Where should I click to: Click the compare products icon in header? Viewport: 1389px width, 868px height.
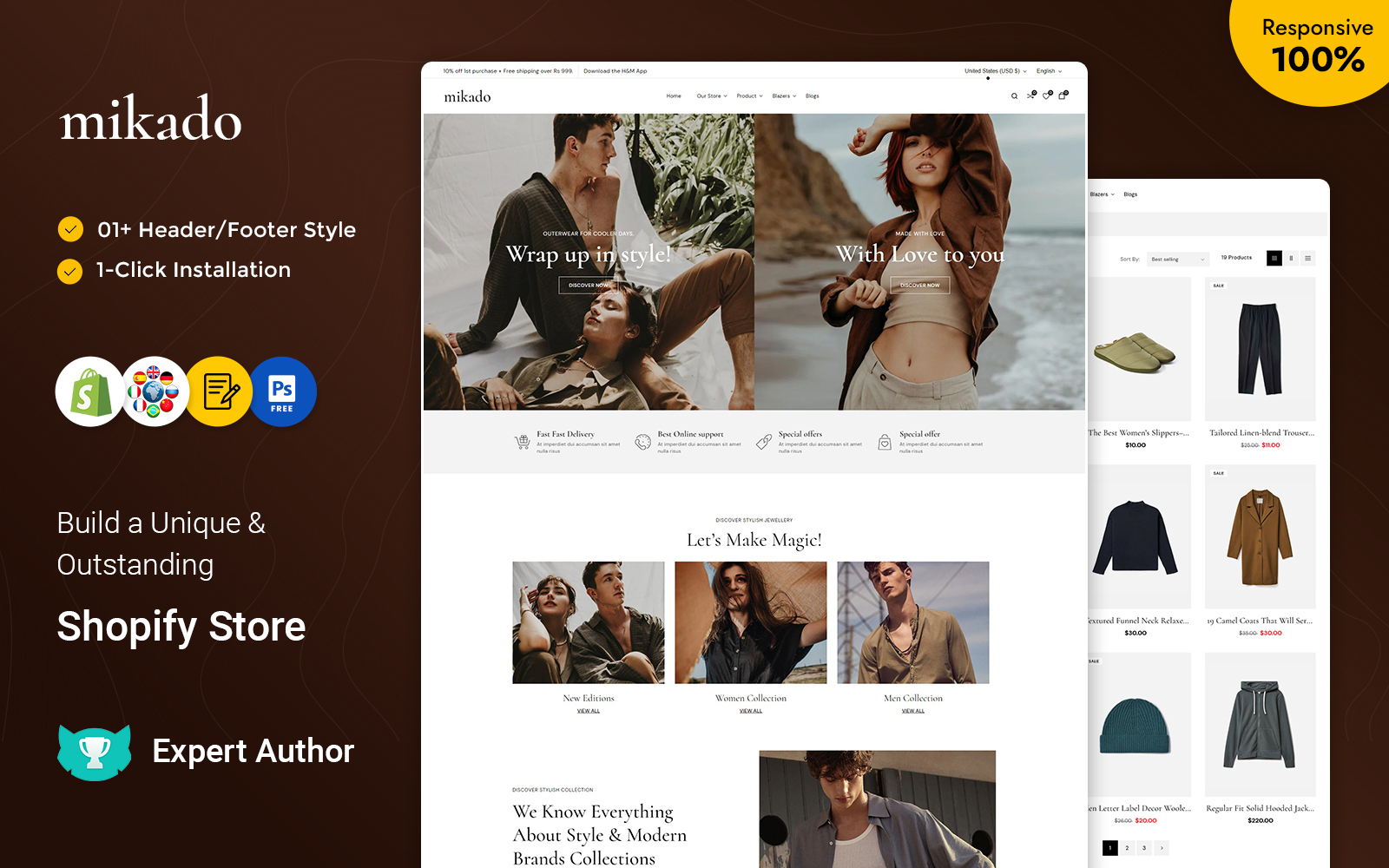tap(1030, 95)
